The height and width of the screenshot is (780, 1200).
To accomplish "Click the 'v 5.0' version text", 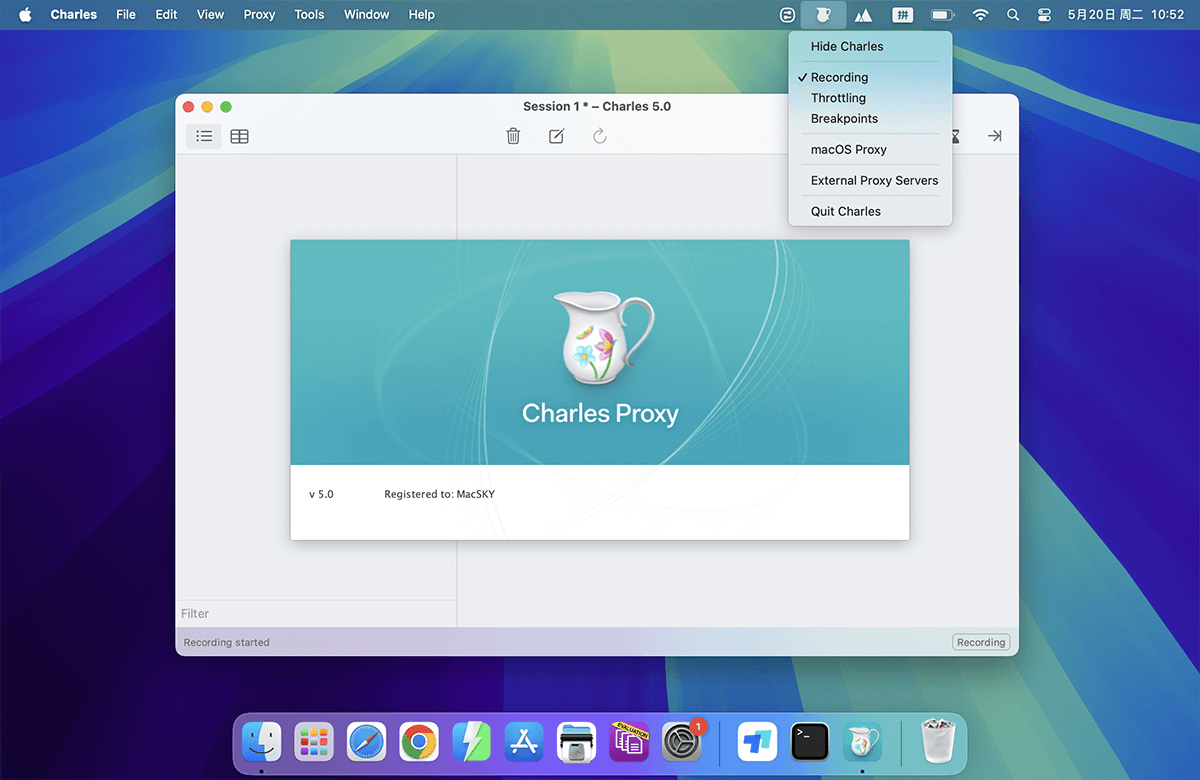I will 321,494.
